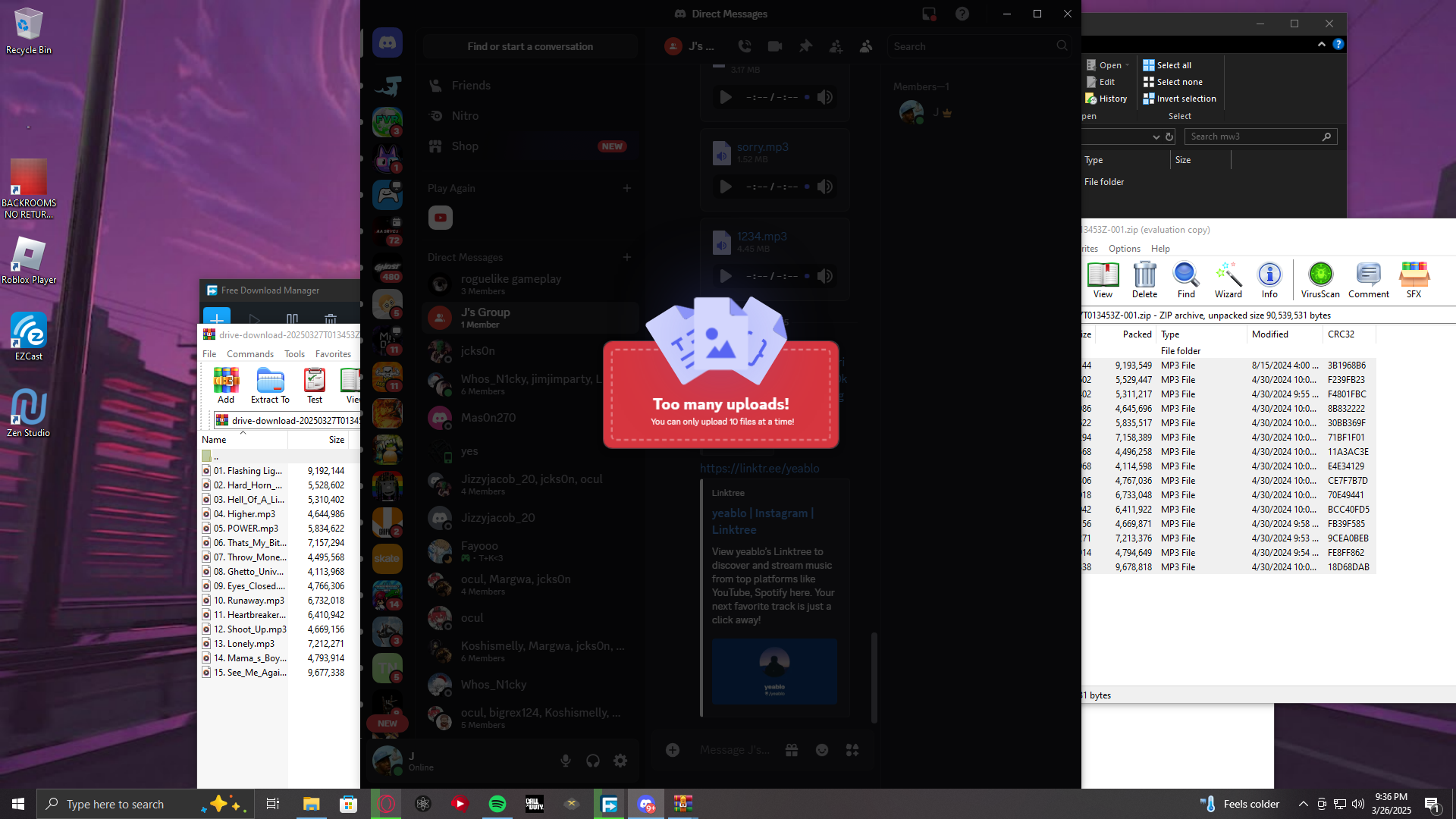Viewport: 1456px width, 819px height.
Task: Expand the Open dropdown arrow in Explorer
Action: (1128, 65)
